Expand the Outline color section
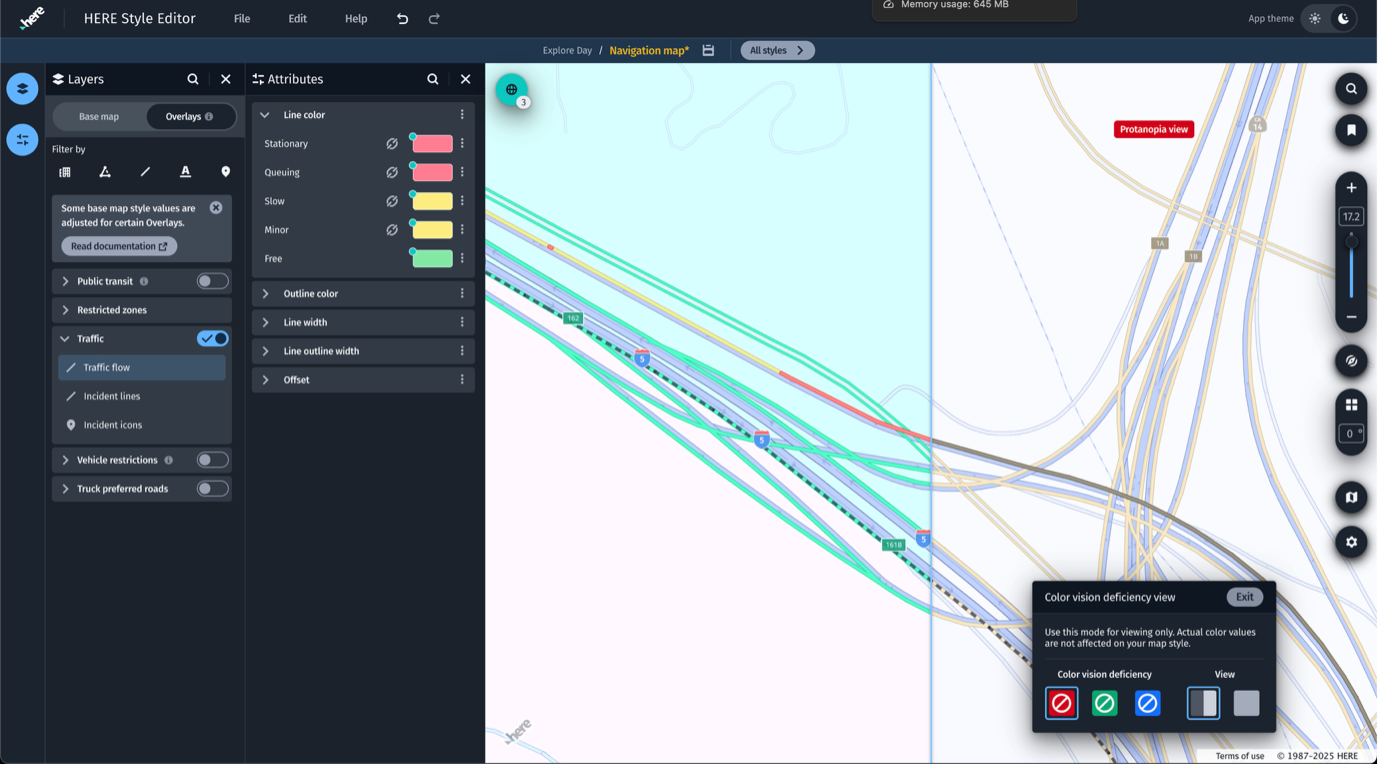 click(266, 295)
